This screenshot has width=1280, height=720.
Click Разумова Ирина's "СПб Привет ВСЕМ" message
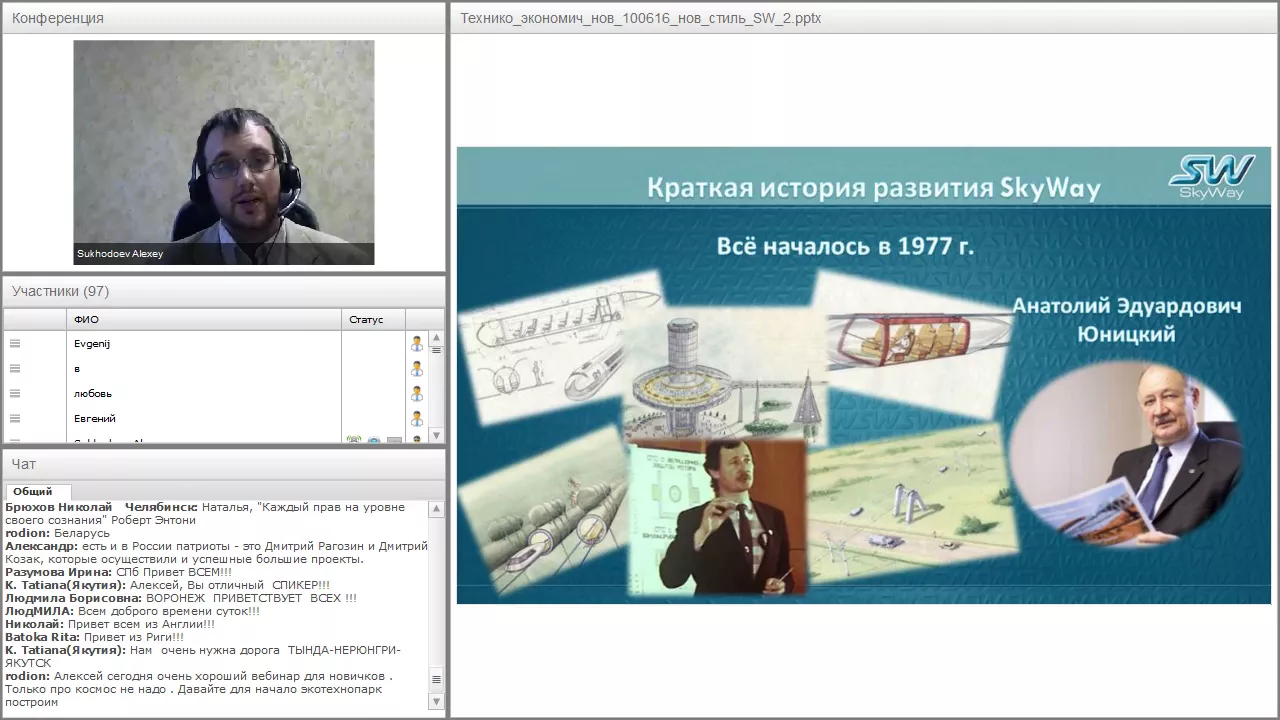pos(118,572)
